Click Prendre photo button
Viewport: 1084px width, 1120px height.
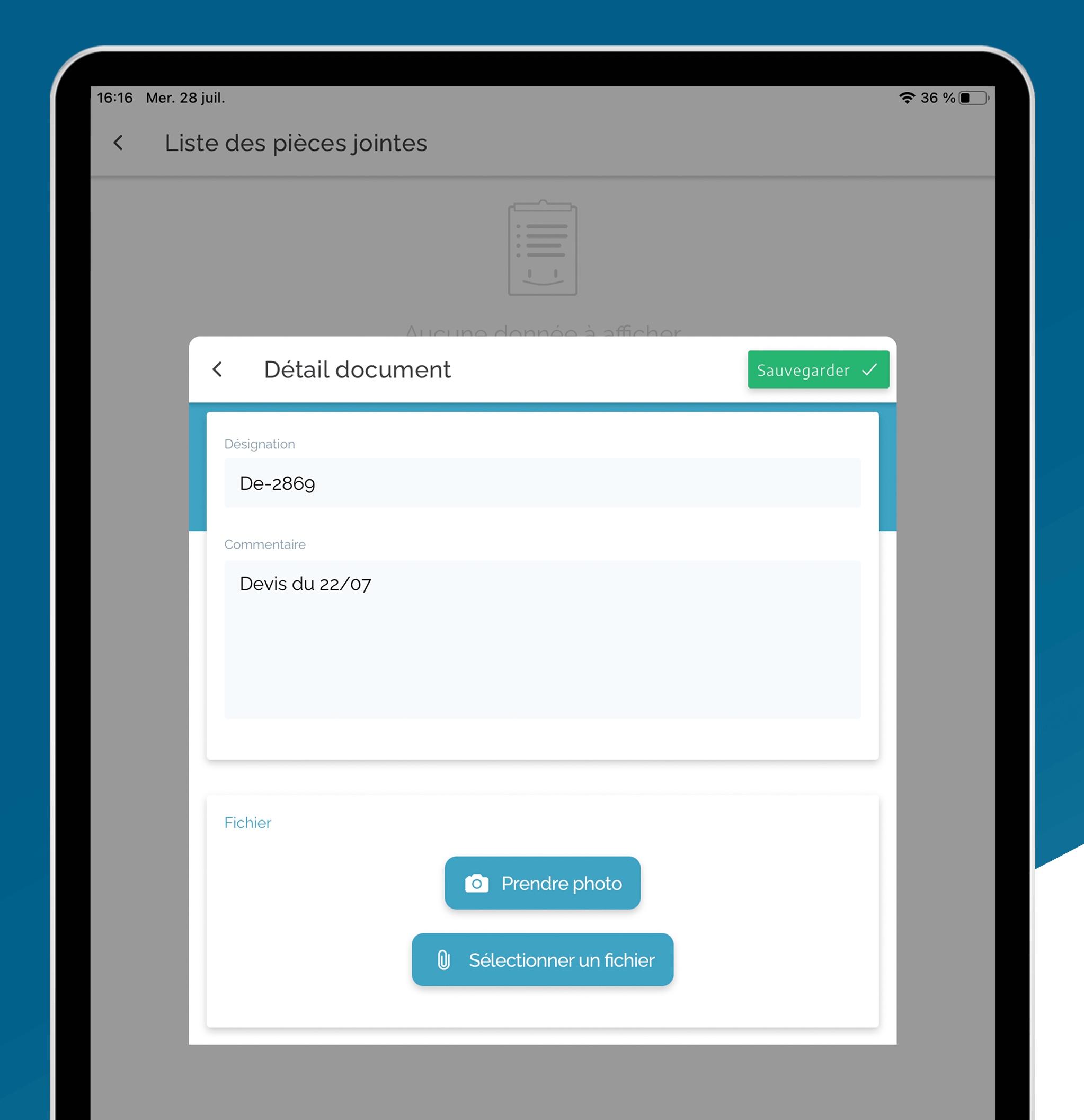click(542, 883)
